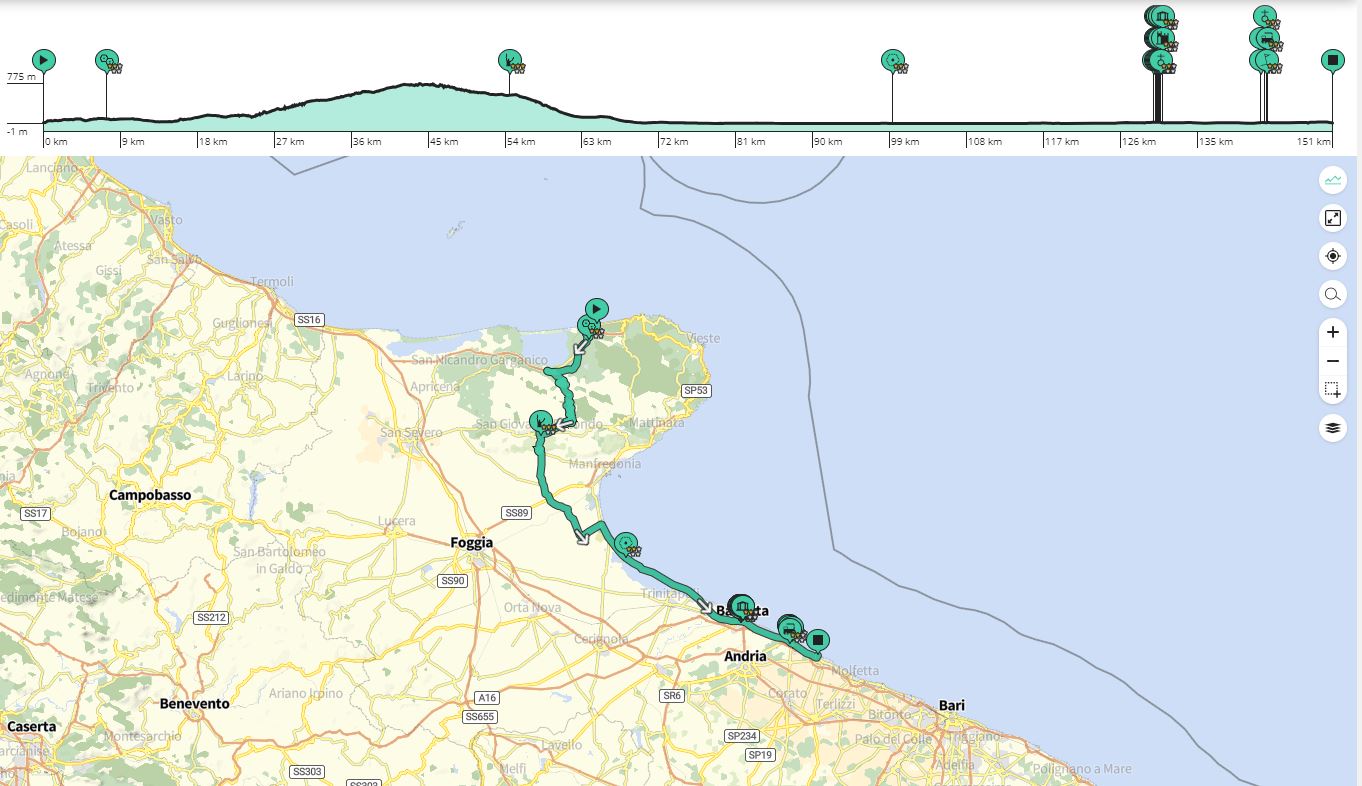Open the map in fullscreen mode
The height and width of the screenshot is (786, 1362).
(1332, 218)
